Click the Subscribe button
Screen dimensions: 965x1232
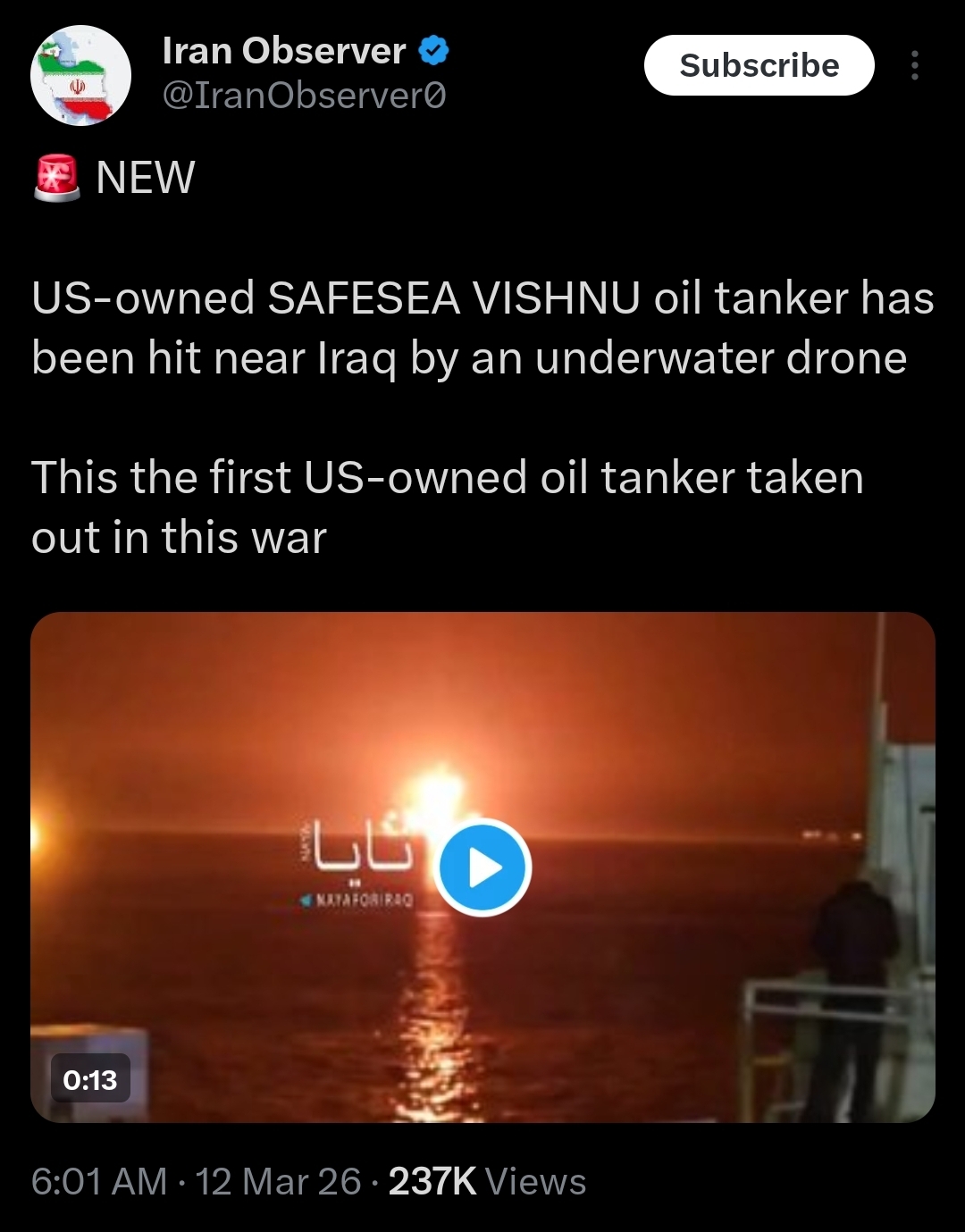point(759,65)
